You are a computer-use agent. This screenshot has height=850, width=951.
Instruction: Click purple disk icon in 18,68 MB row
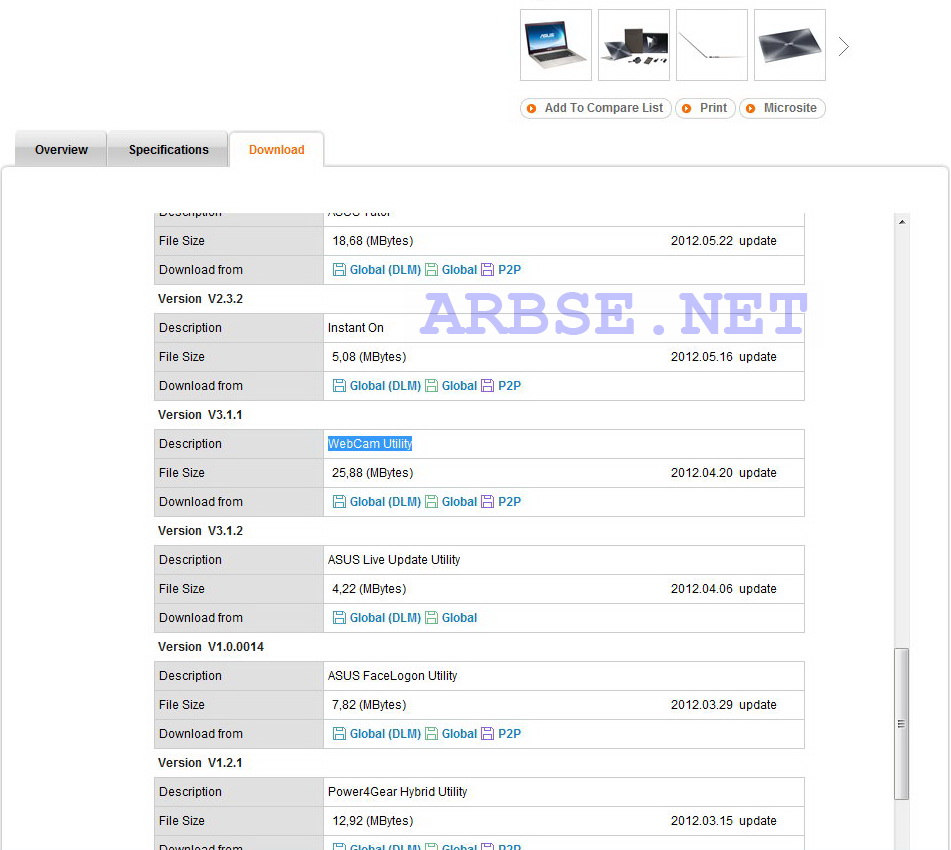(x=487, y=270)
